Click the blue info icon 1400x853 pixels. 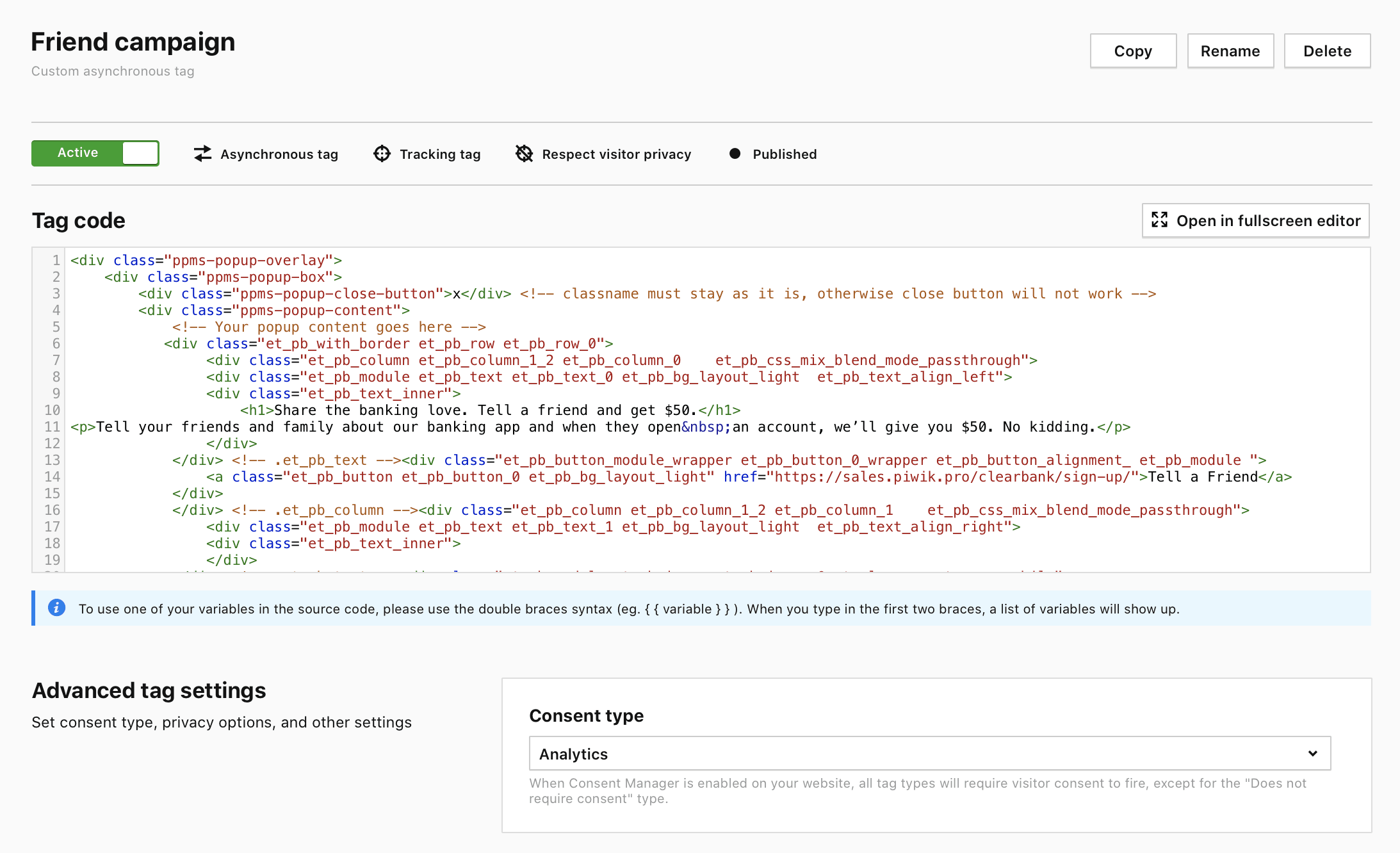pos(56,608)
